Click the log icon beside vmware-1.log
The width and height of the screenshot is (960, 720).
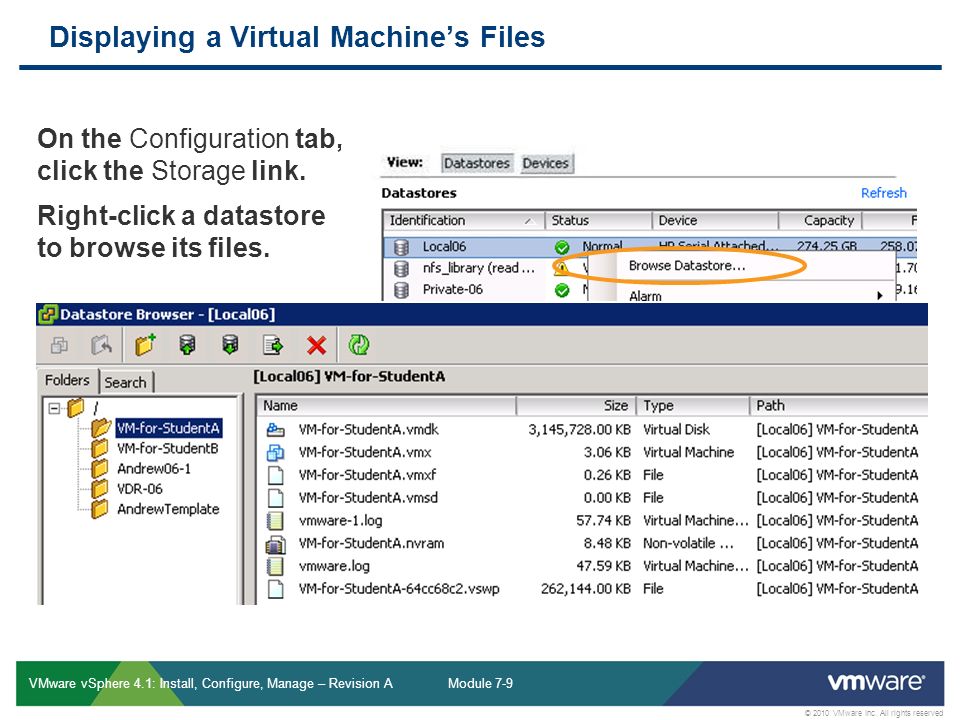tap(276, 520)
